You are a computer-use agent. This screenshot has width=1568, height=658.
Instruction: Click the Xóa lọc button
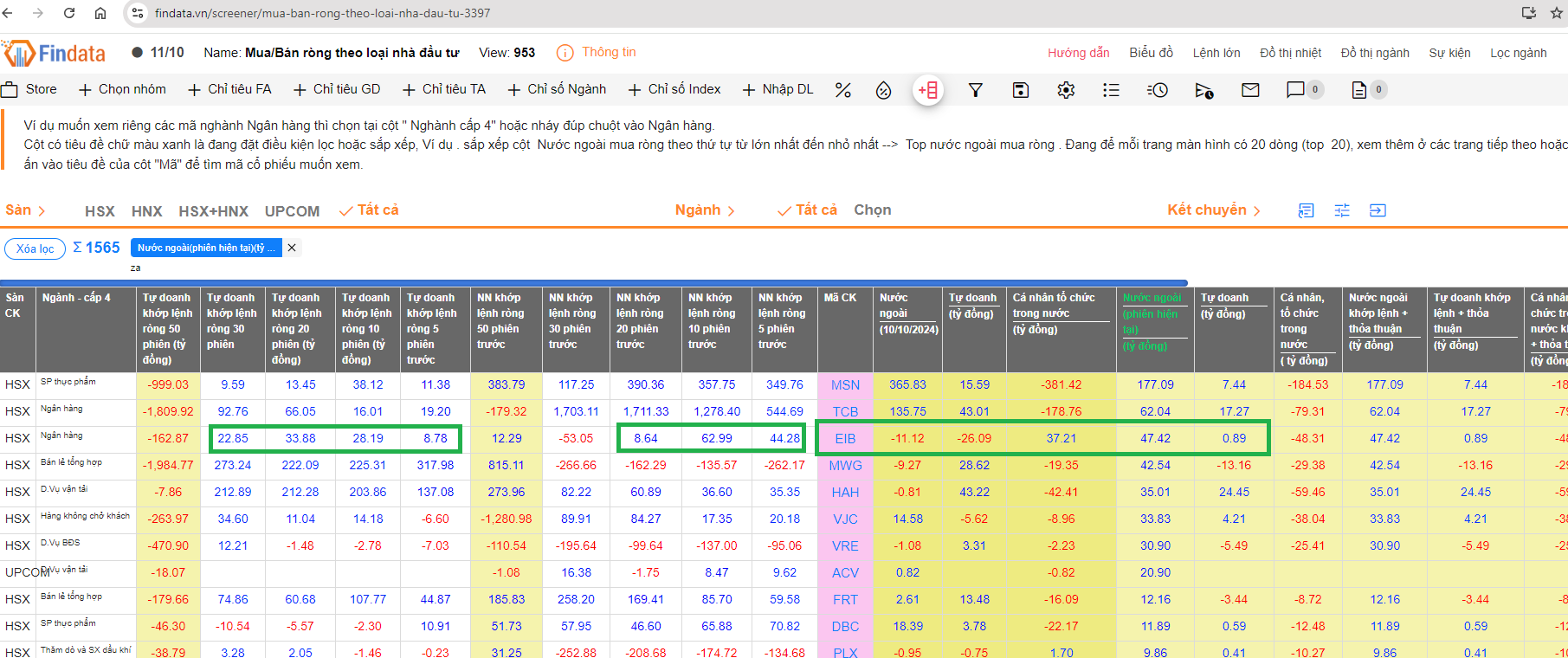35,248
